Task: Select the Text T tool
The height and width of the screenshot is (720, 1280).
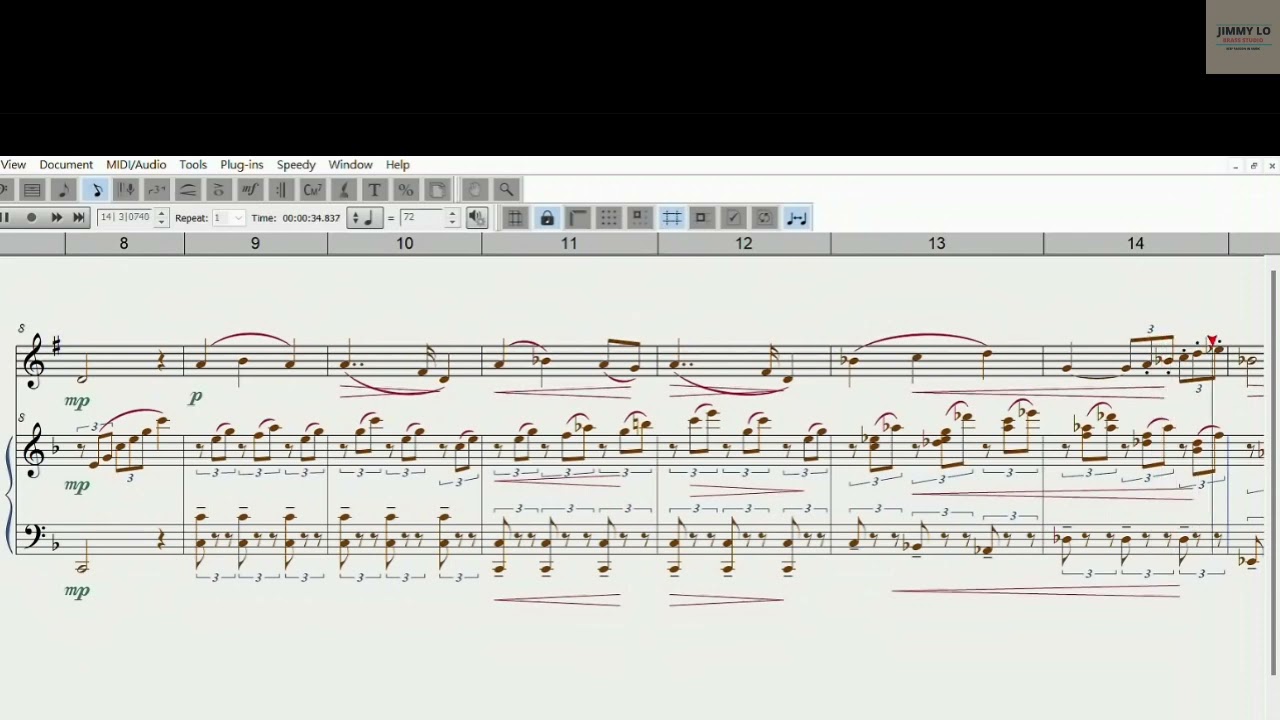Action: 375,190
